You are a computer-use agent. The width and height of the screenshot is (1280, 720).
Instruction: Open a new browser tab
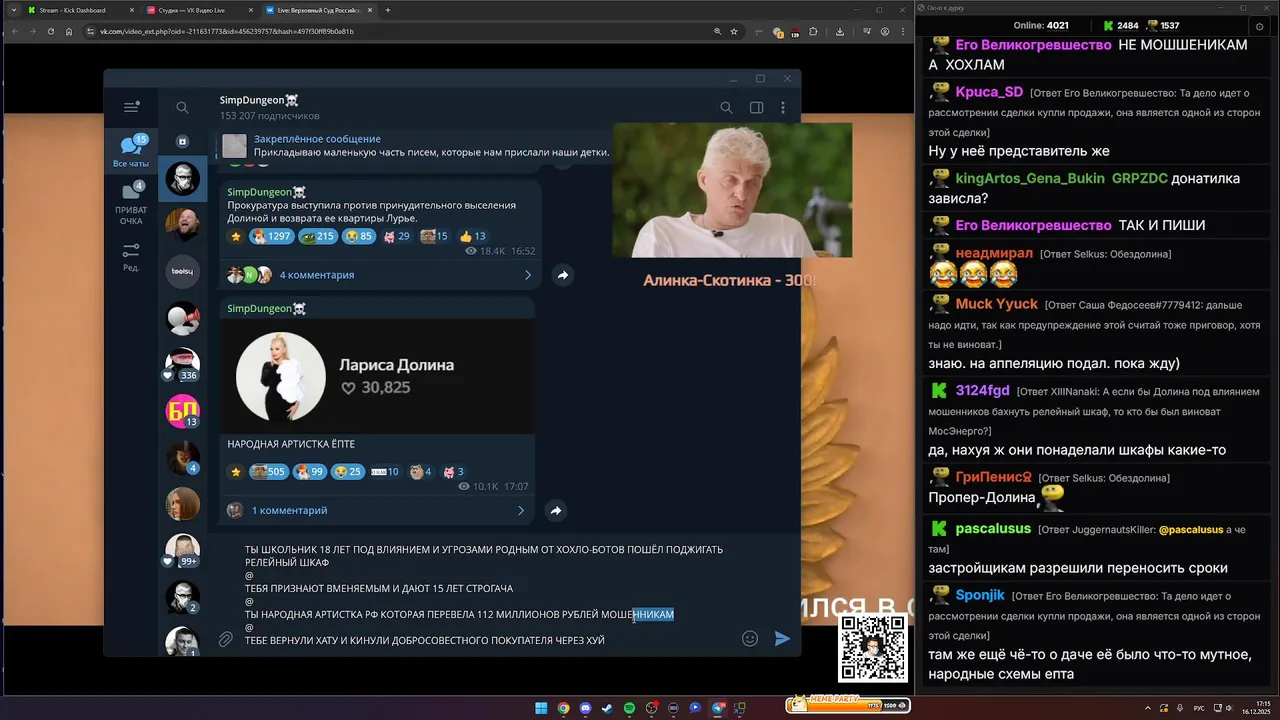(388, 10)
